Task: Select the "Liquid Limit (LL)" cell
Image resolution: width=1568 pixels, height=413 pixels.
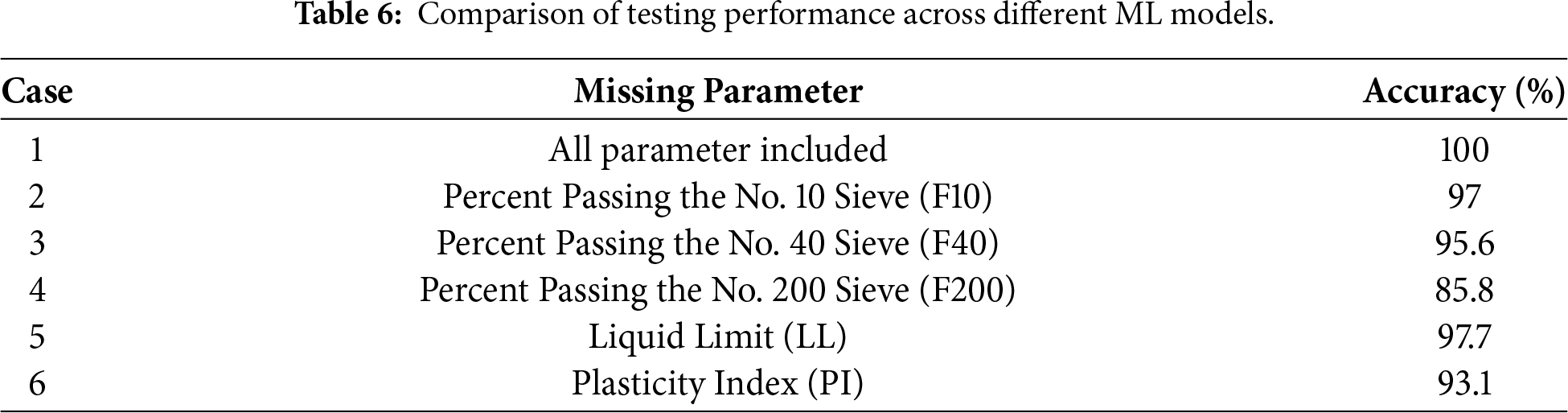Action: coord(717,337)
